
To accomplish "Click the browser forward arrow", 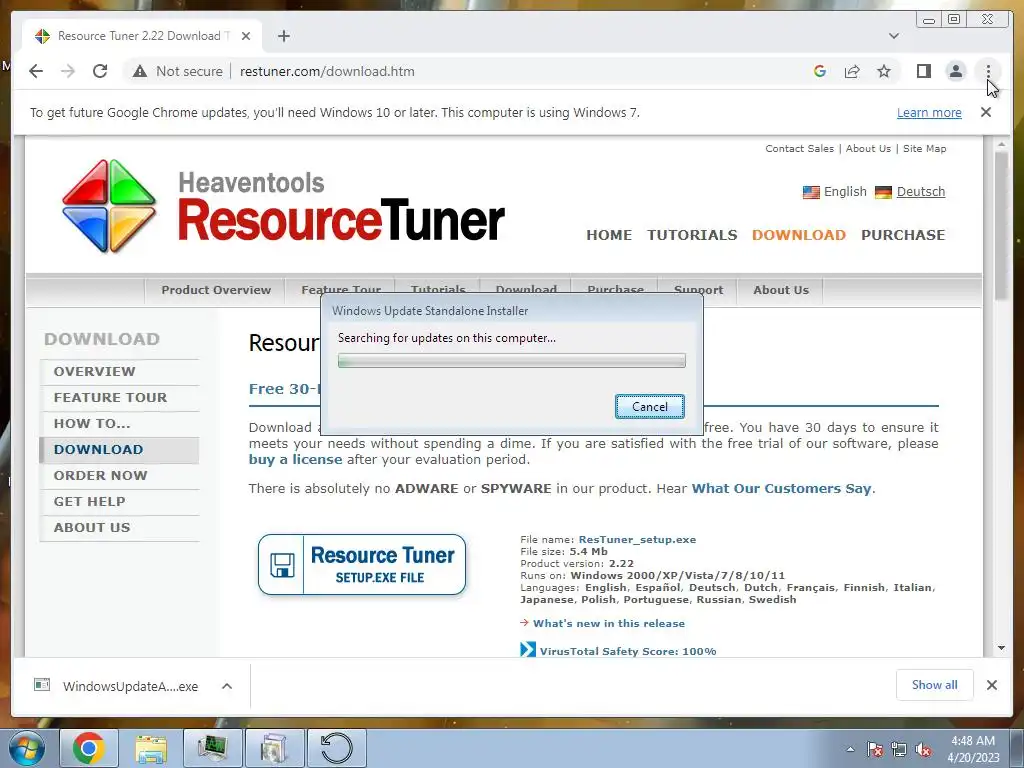I will pyautogui.click(x=68, y=71).
